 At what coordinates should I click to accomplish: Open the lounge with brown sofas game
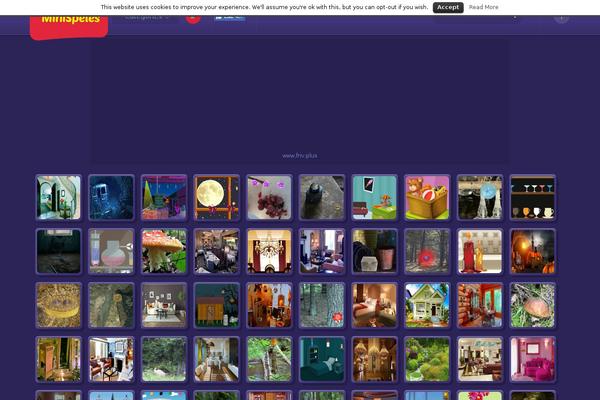tap(480, 359)
